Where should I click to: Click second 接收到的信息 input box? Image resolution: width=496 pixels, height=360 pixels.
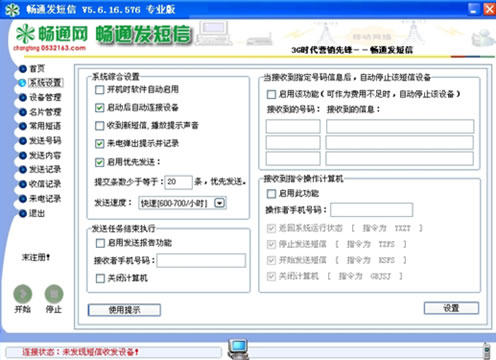[x=400, y=143]
